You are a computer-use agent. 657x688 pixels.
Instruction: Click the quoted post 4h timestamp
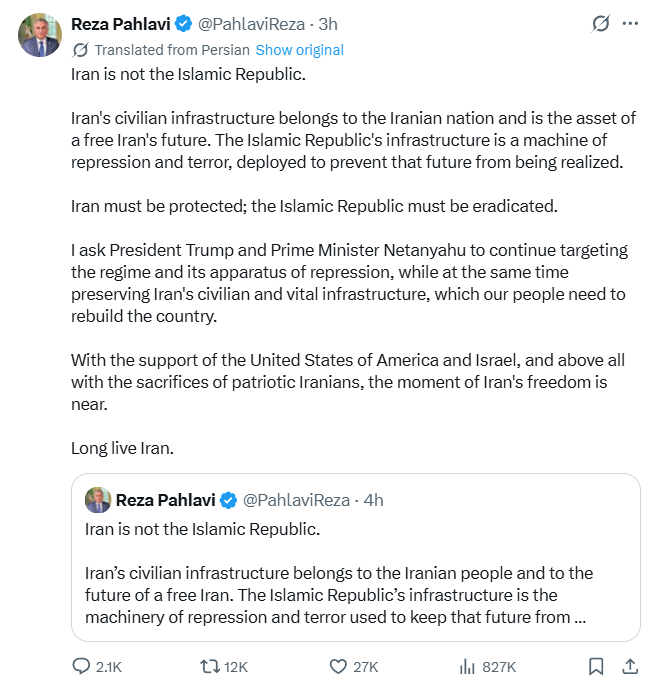pyautogui.click(x=373, y=500)
